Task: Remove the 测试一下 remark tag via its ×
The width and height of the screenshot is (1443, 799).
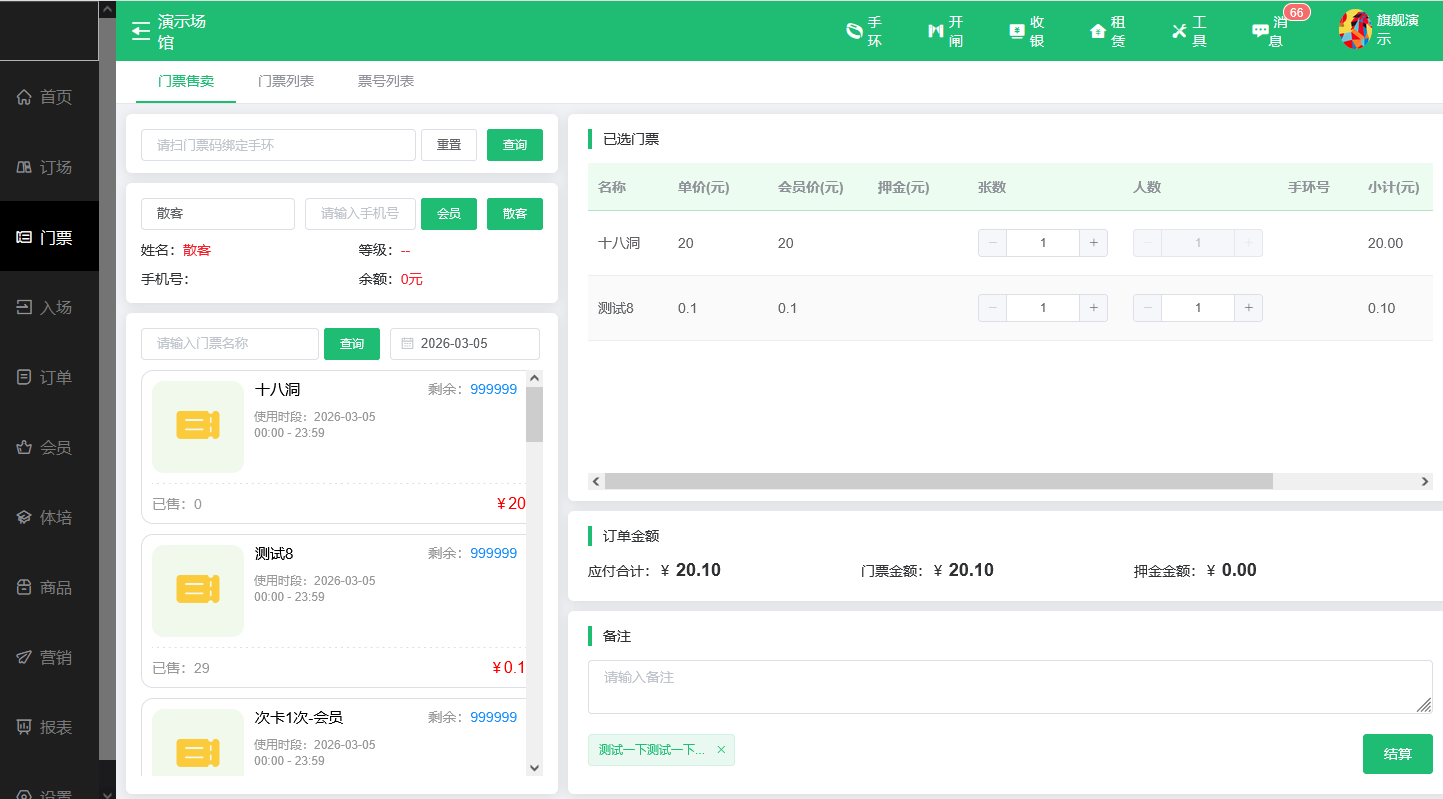Action: (x=721, y=749)
